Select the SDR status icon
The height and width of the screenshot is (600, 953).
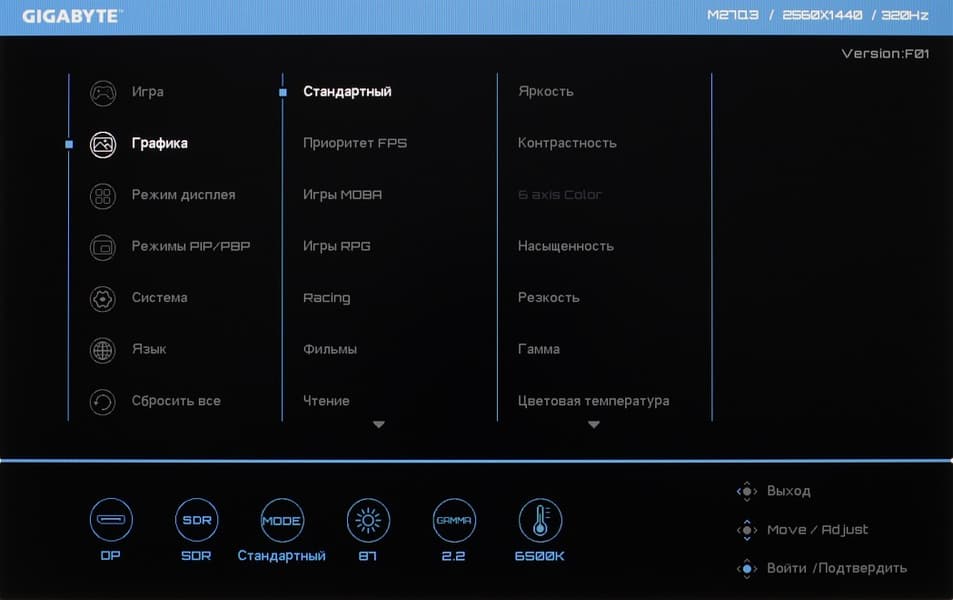(196, 520)
